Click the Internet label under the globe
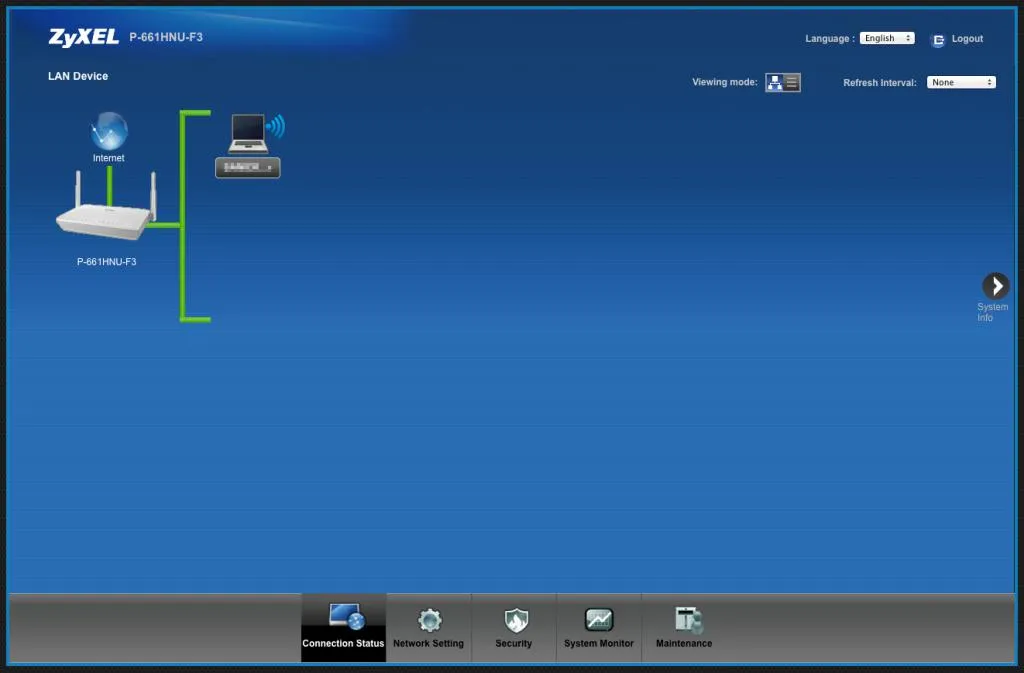Viewport: 1024px width, 673px height. 108,158
